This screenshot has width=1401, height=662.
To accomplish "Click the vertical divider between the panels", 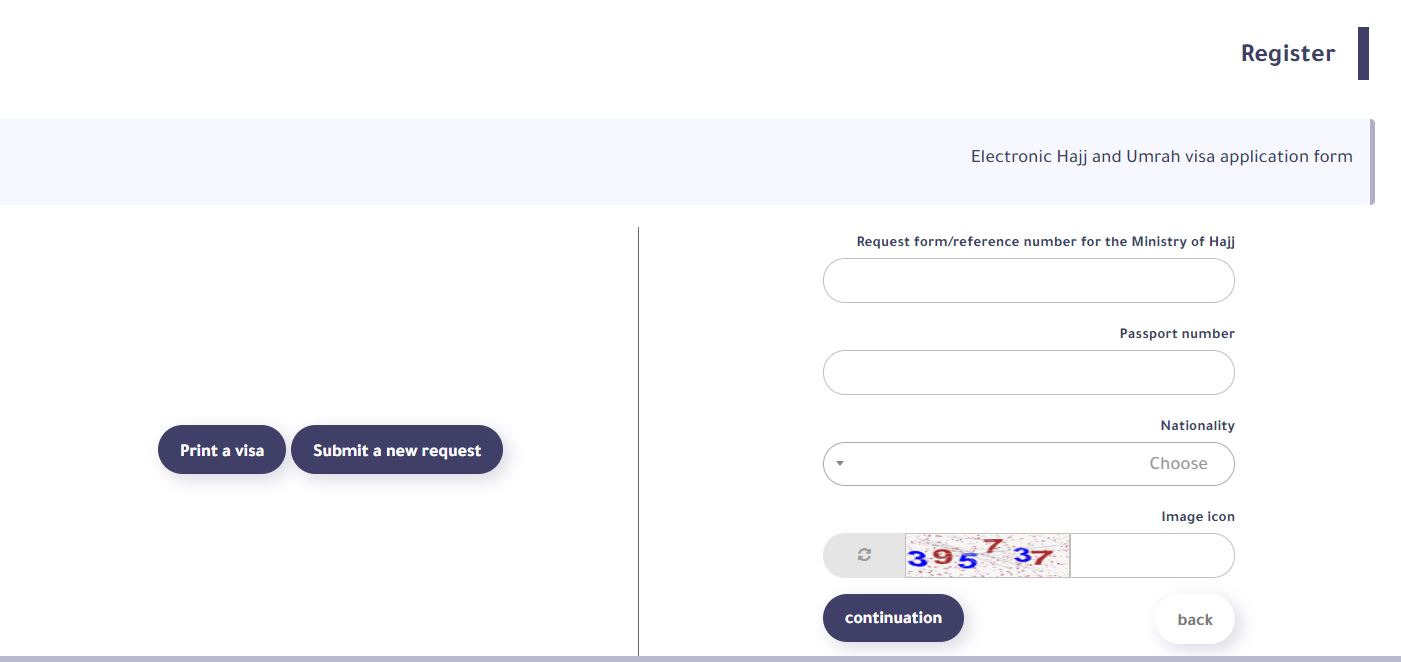I will [638, 440].
